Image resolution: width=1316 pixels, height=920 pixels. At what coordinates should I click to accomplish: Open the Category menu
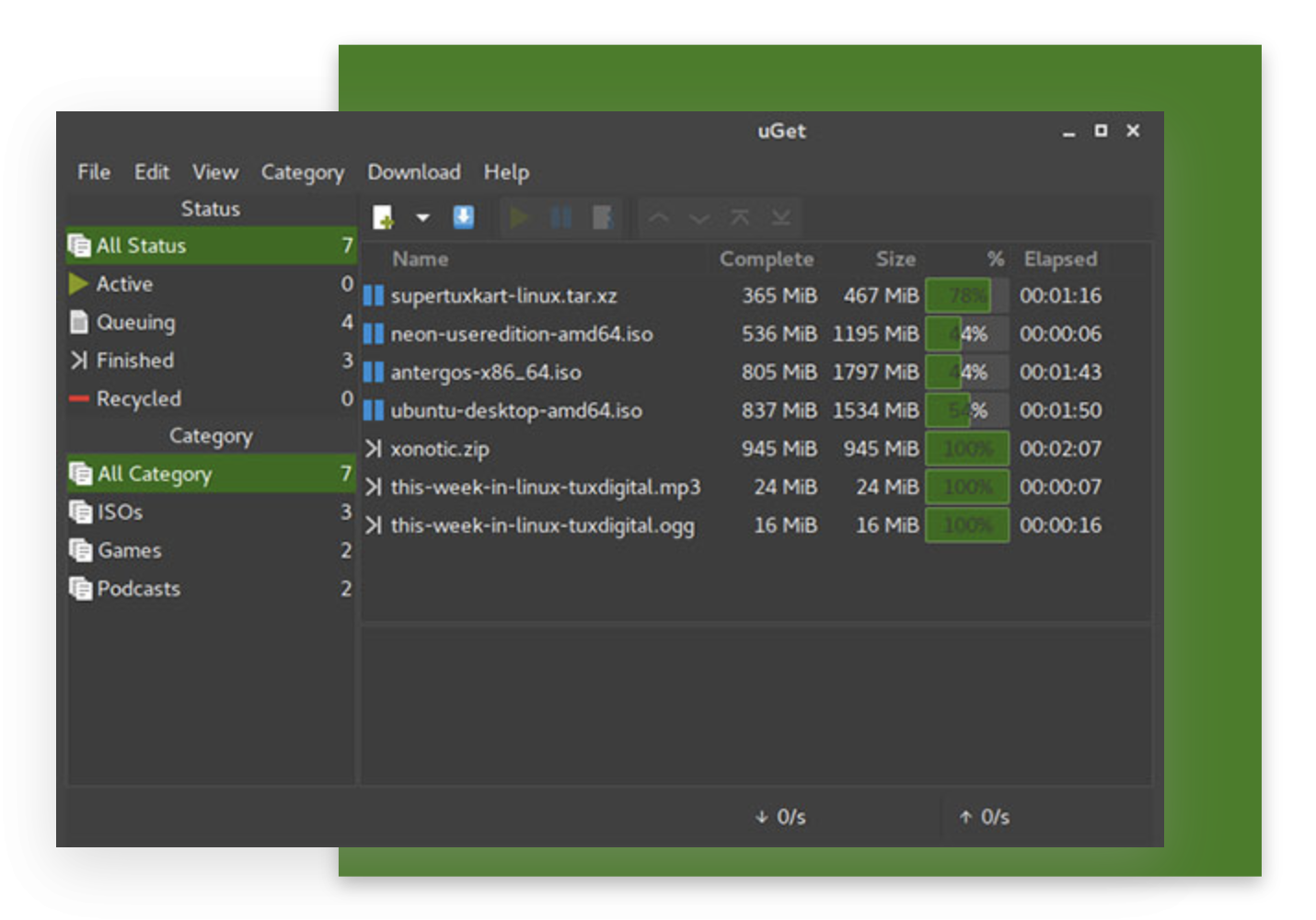[303, 173]
